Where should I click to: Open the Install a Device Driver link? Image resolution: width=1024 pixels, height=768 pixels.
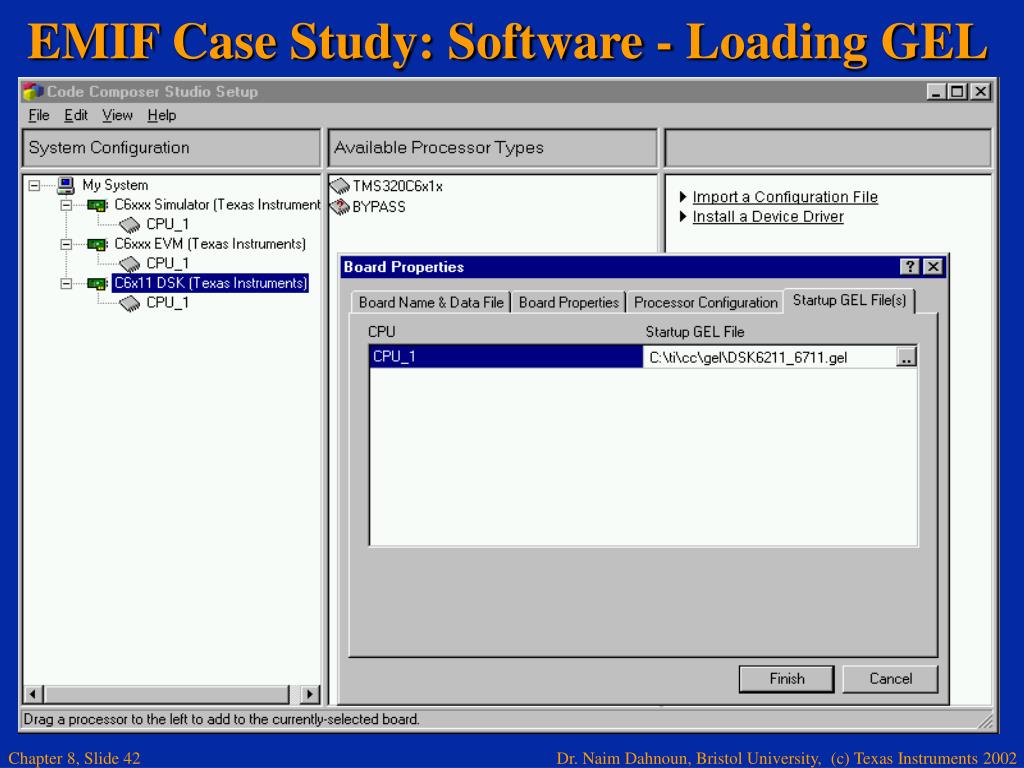pos(768,216)
